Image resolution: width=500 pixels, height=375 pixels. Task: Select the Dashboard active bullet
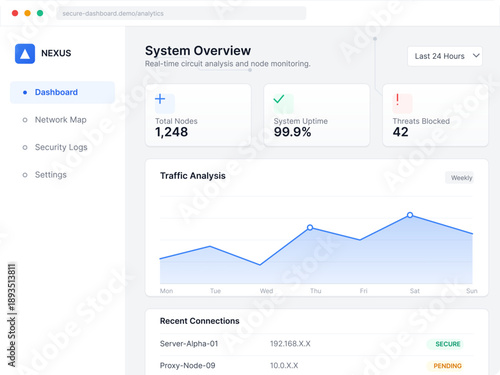point(25,92)
